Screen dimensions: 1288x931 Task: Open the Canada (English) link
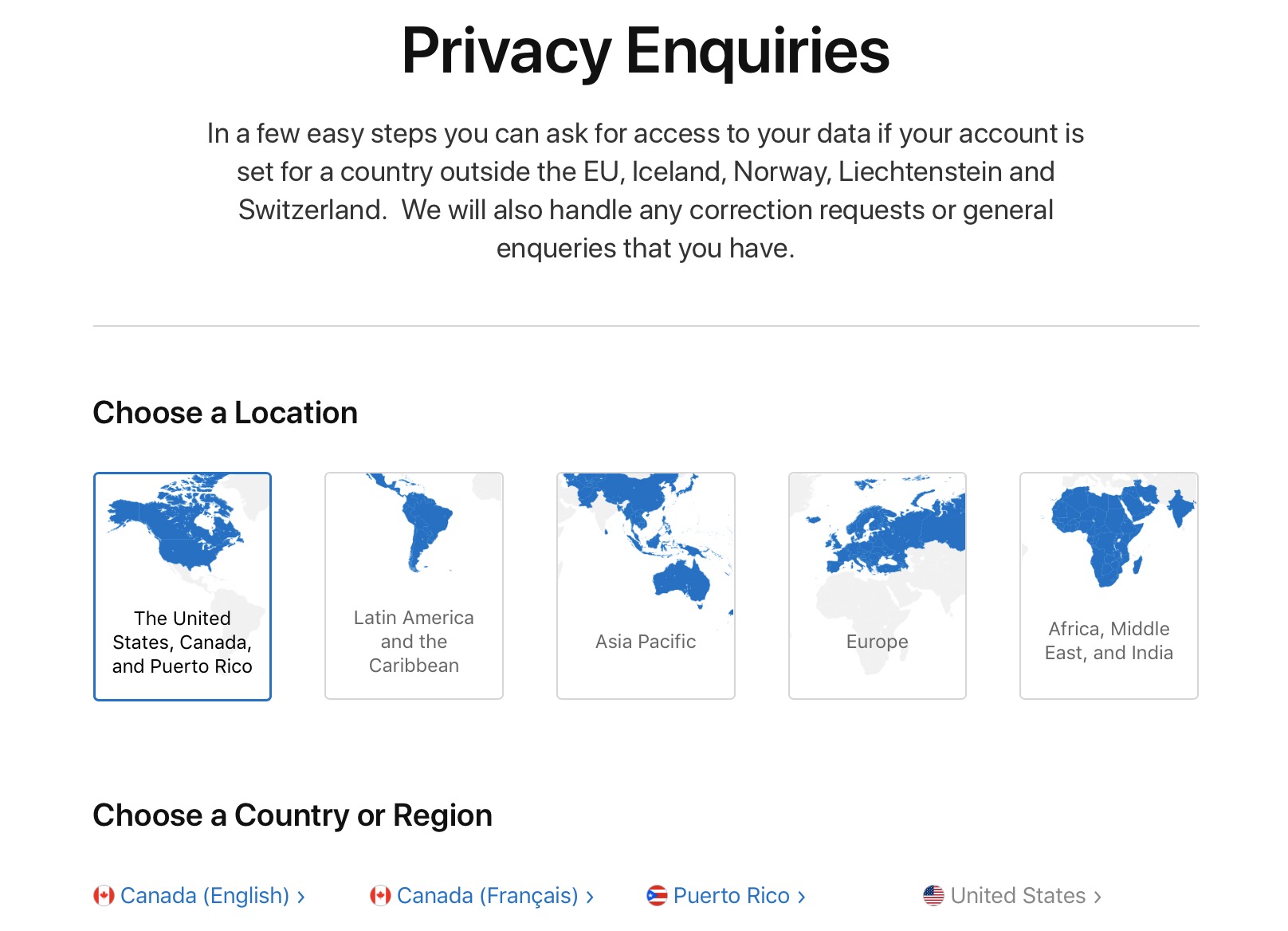[205, 895]
